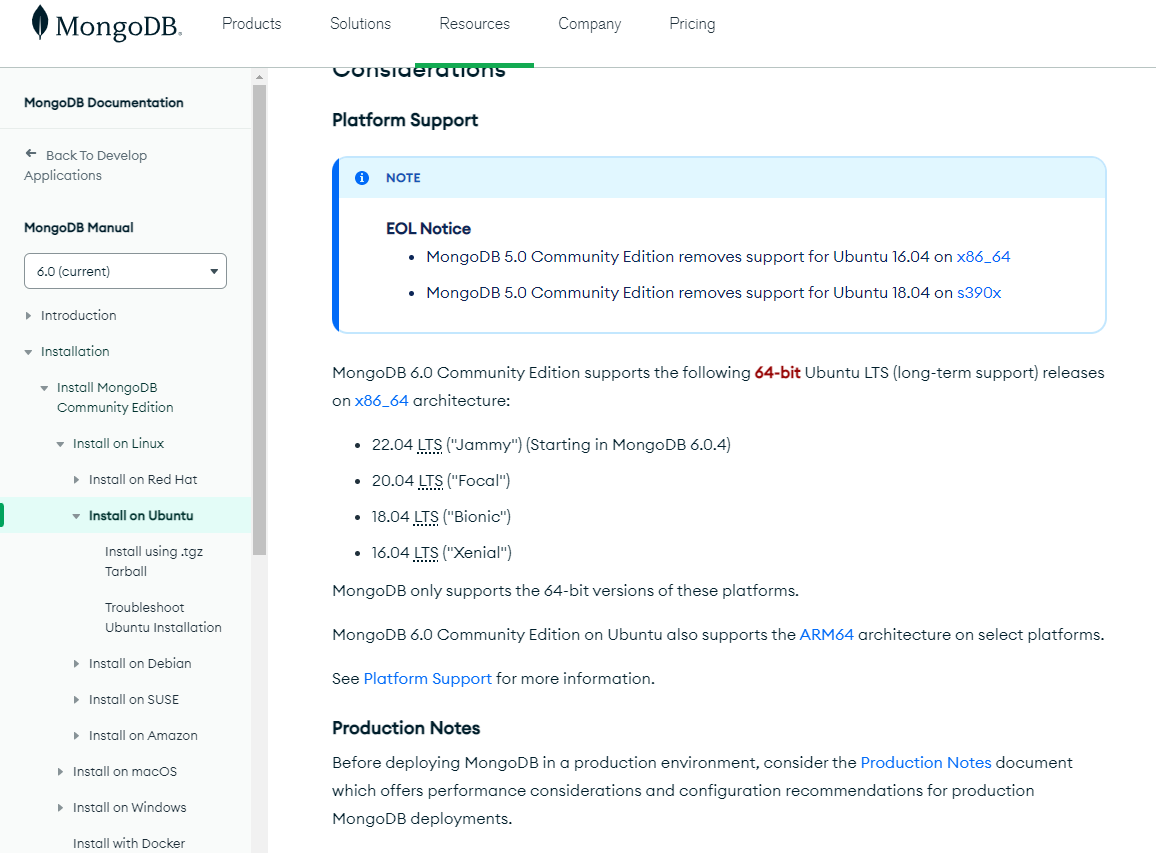Viewport: 1156px width, 853px height.
Task: Expand the Install on macOS arrow
Action: pos(60,772)
